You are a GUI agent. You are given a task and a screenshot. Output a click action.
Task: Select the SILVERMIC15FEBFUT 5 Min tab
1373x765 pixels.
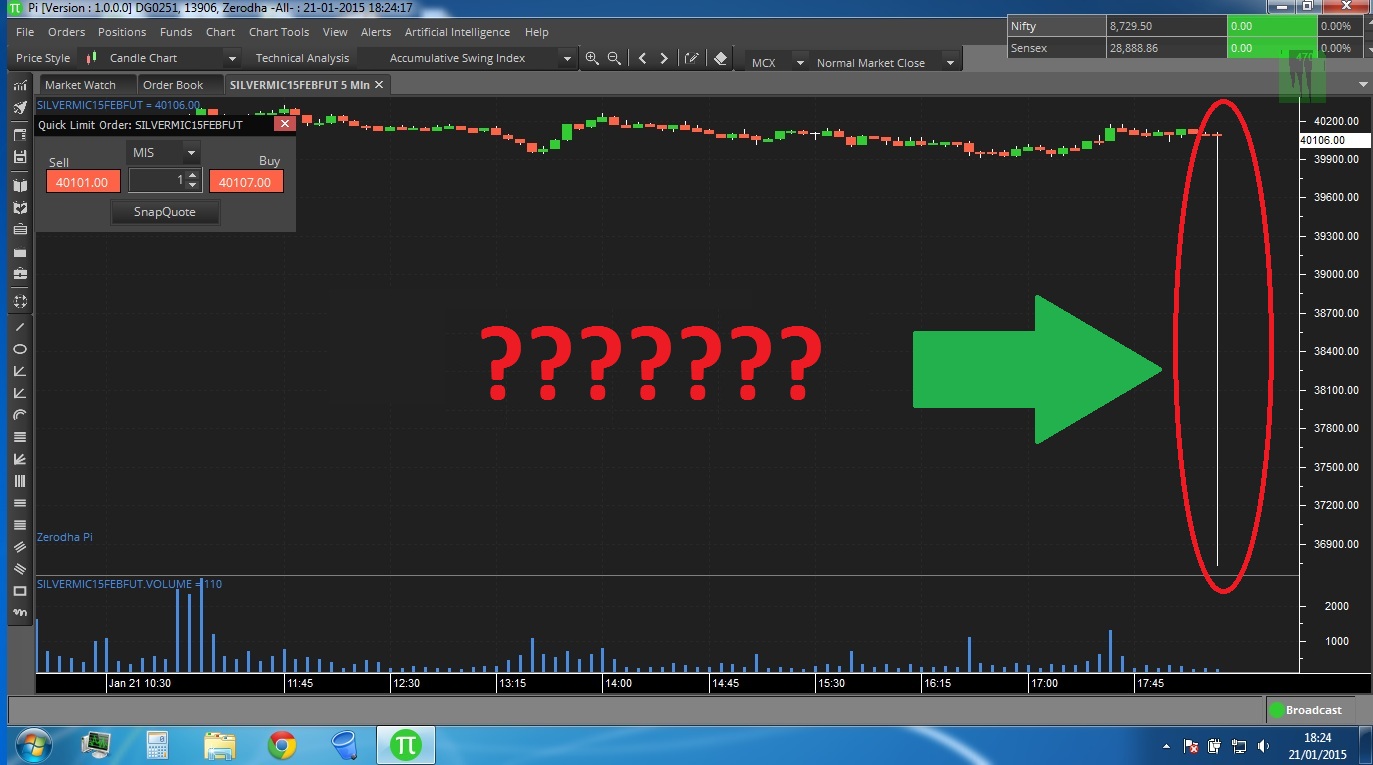click(299, 85)
